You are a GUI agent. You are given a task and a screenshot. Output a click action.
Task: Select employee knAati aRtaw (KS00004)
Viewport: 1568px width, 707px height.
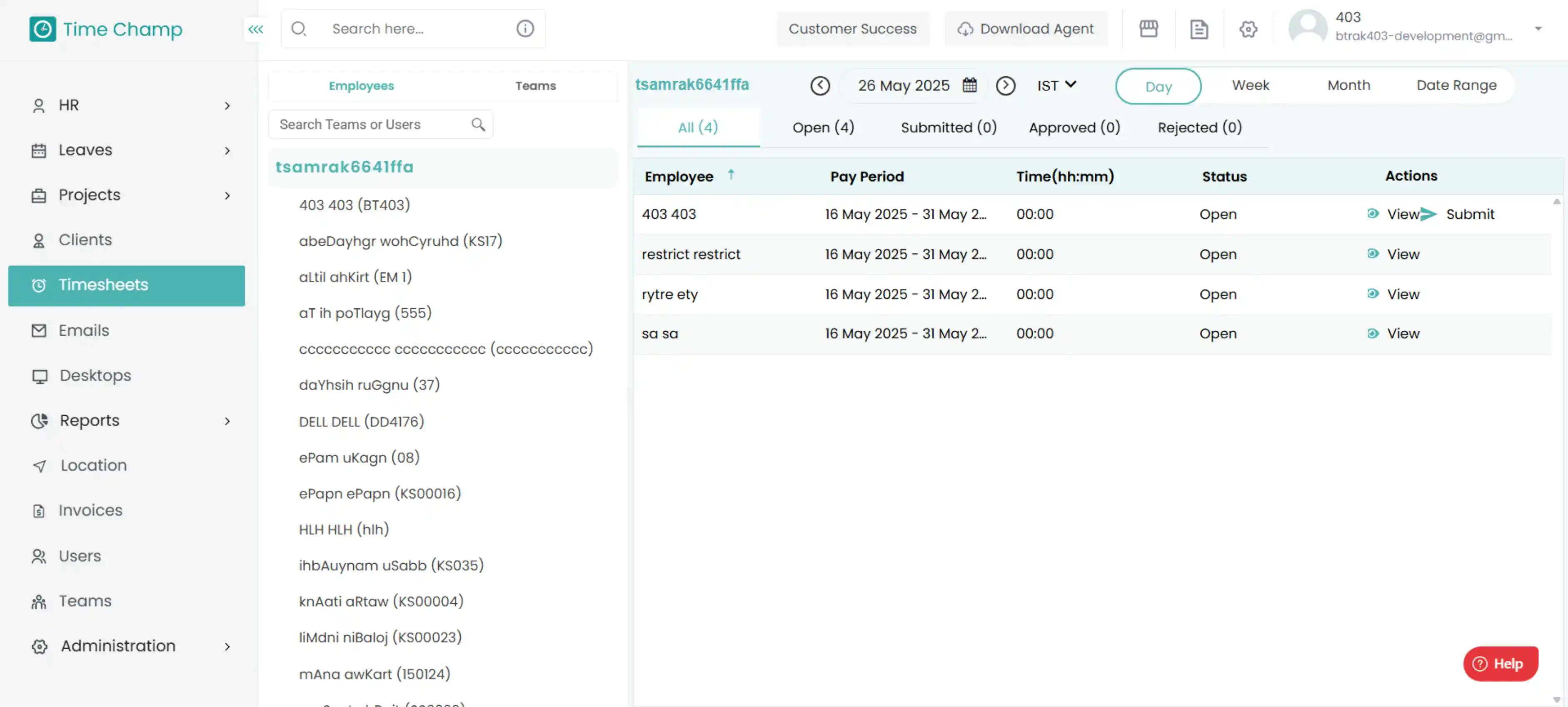(x=381, y=602)
